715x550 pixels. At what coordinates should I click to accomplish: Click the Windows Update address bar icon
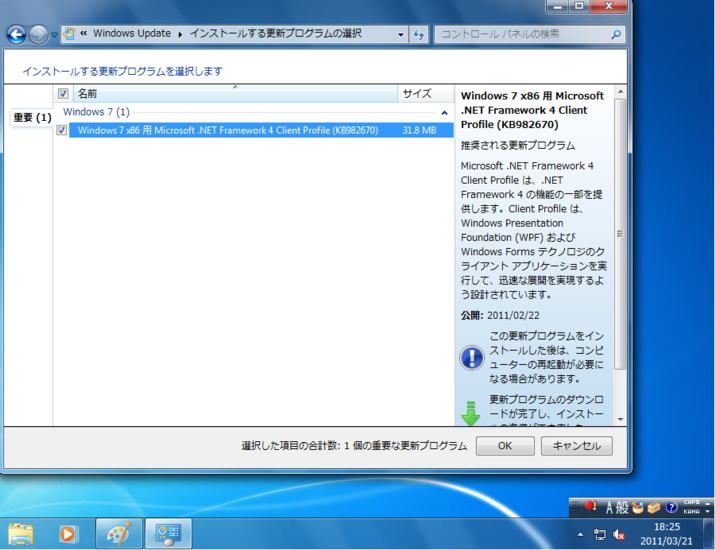[x=69, y=34]
